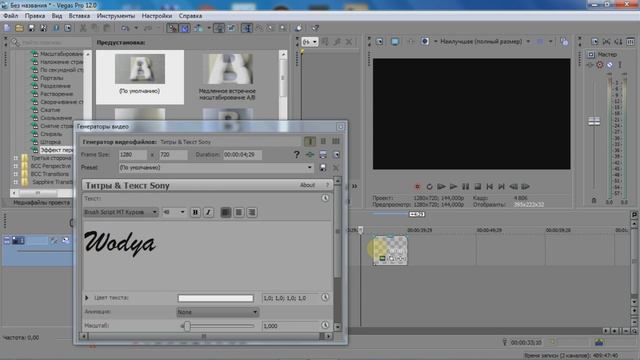Screen dimensions: 640x360
Task: Click inside the Wodya text editing area
Action: click(x=207, y=256)
